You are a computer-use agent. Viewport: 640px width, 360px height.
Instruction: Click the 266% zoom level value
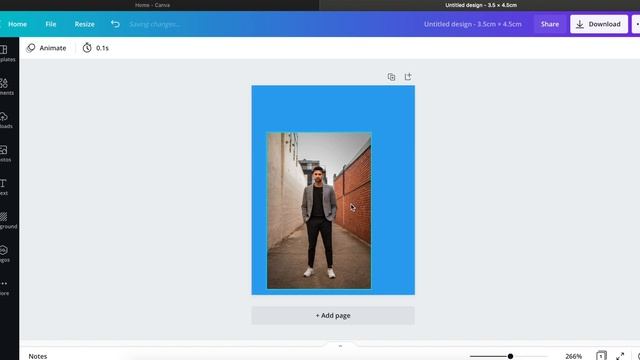point(573,356)
